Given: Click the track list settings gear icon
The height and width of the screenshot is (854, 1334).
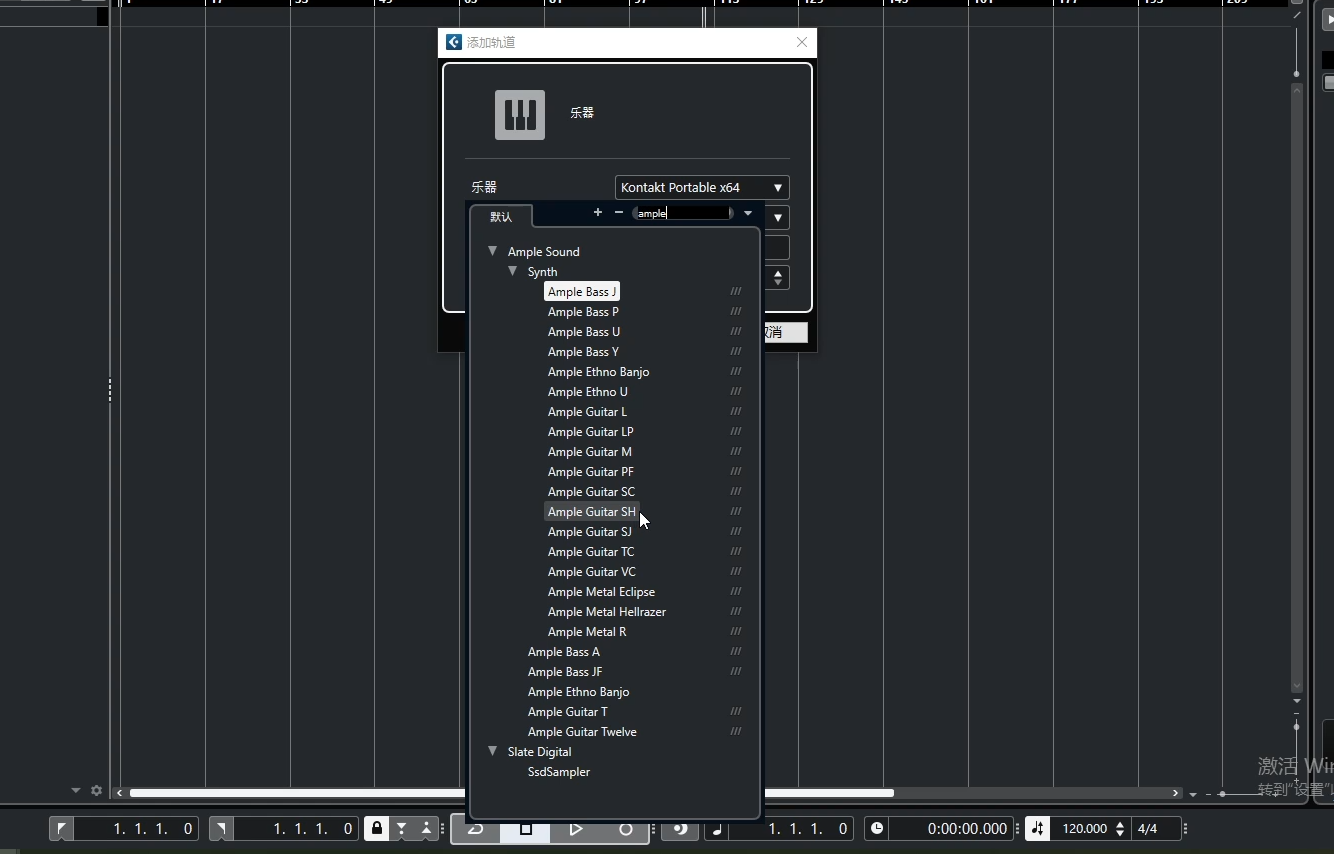Looking at the screenshot, I should click(96, 790).
